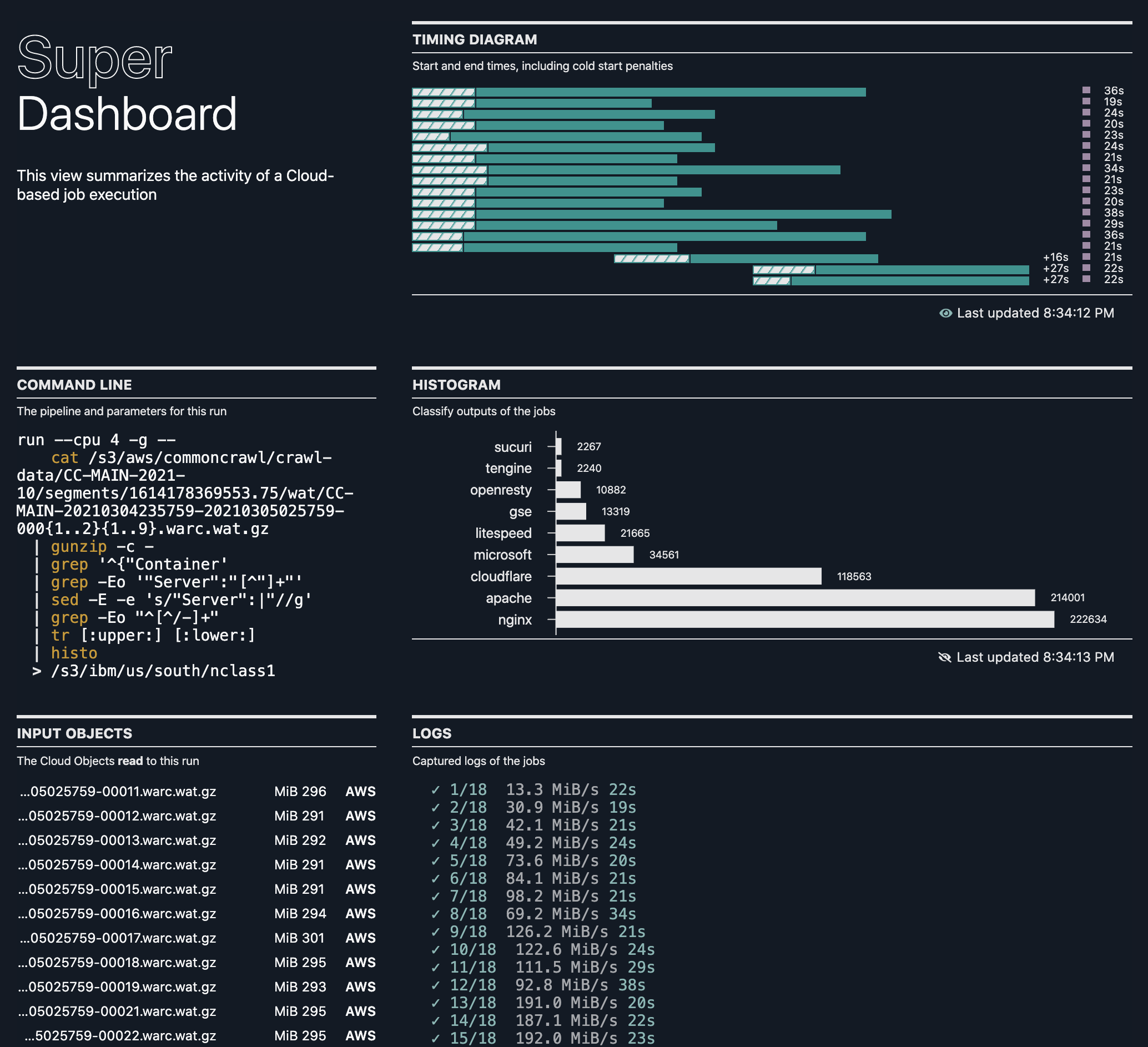Click the checkmark icon beside log 9/18

[436, 932]
